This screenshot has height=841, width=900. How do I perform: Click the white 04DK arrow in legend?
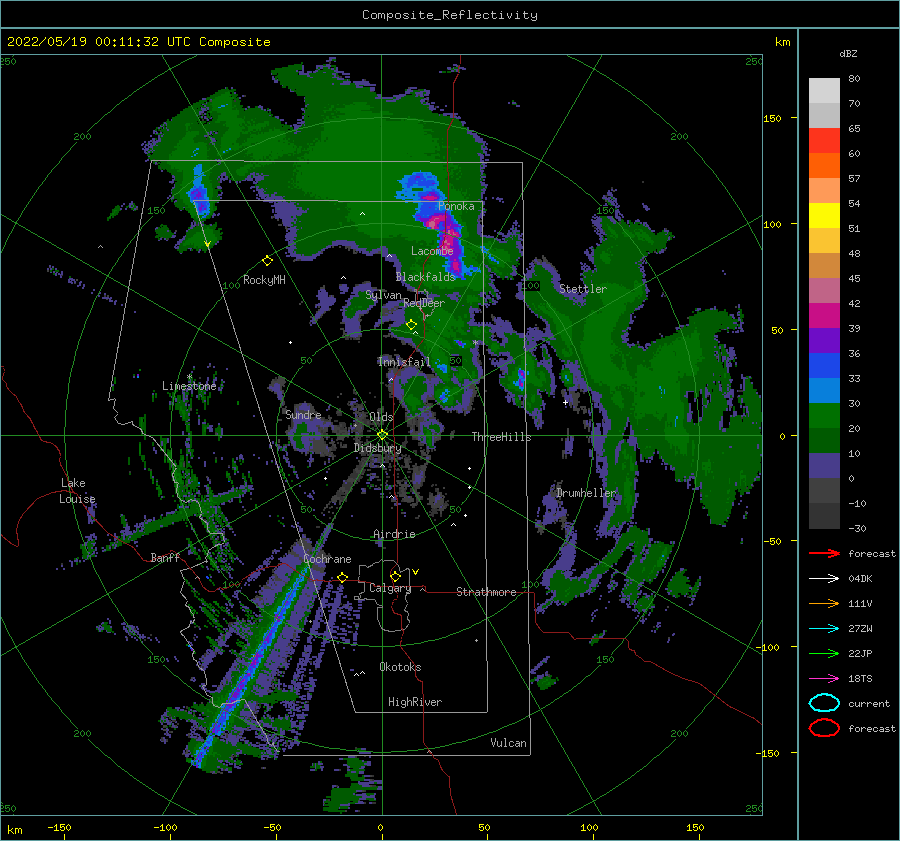824,579
